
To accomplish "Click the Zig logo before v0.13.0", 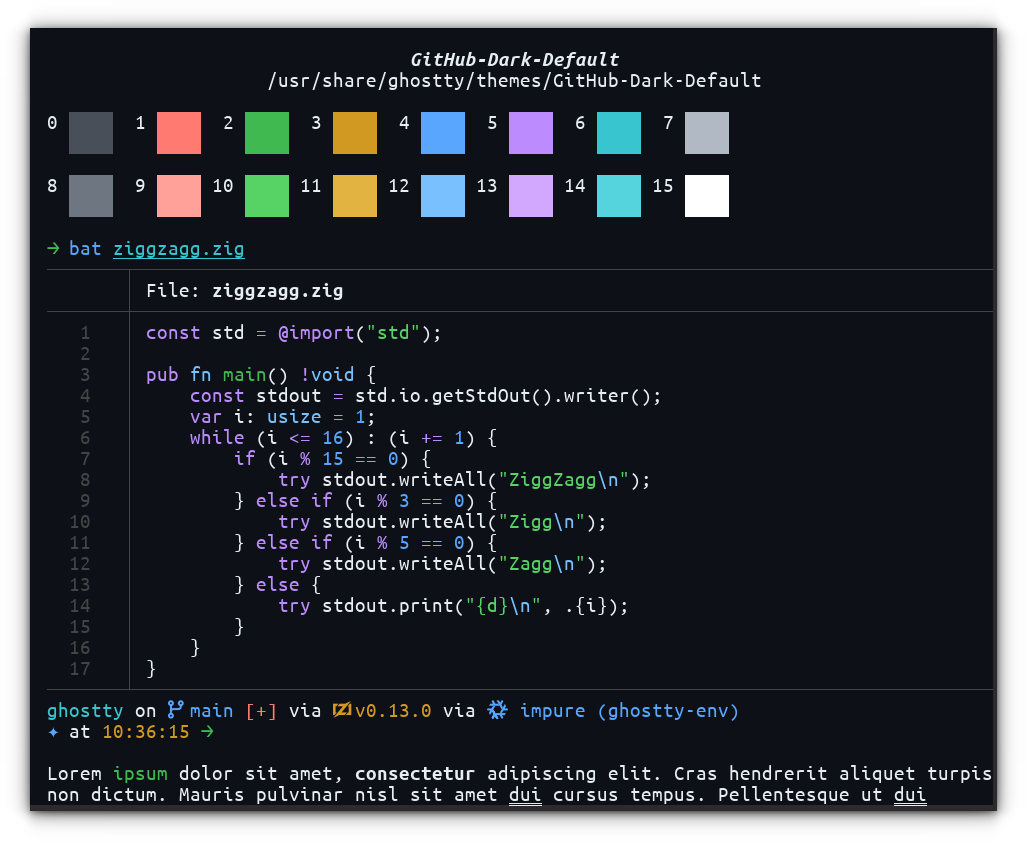I will (341, 710).
